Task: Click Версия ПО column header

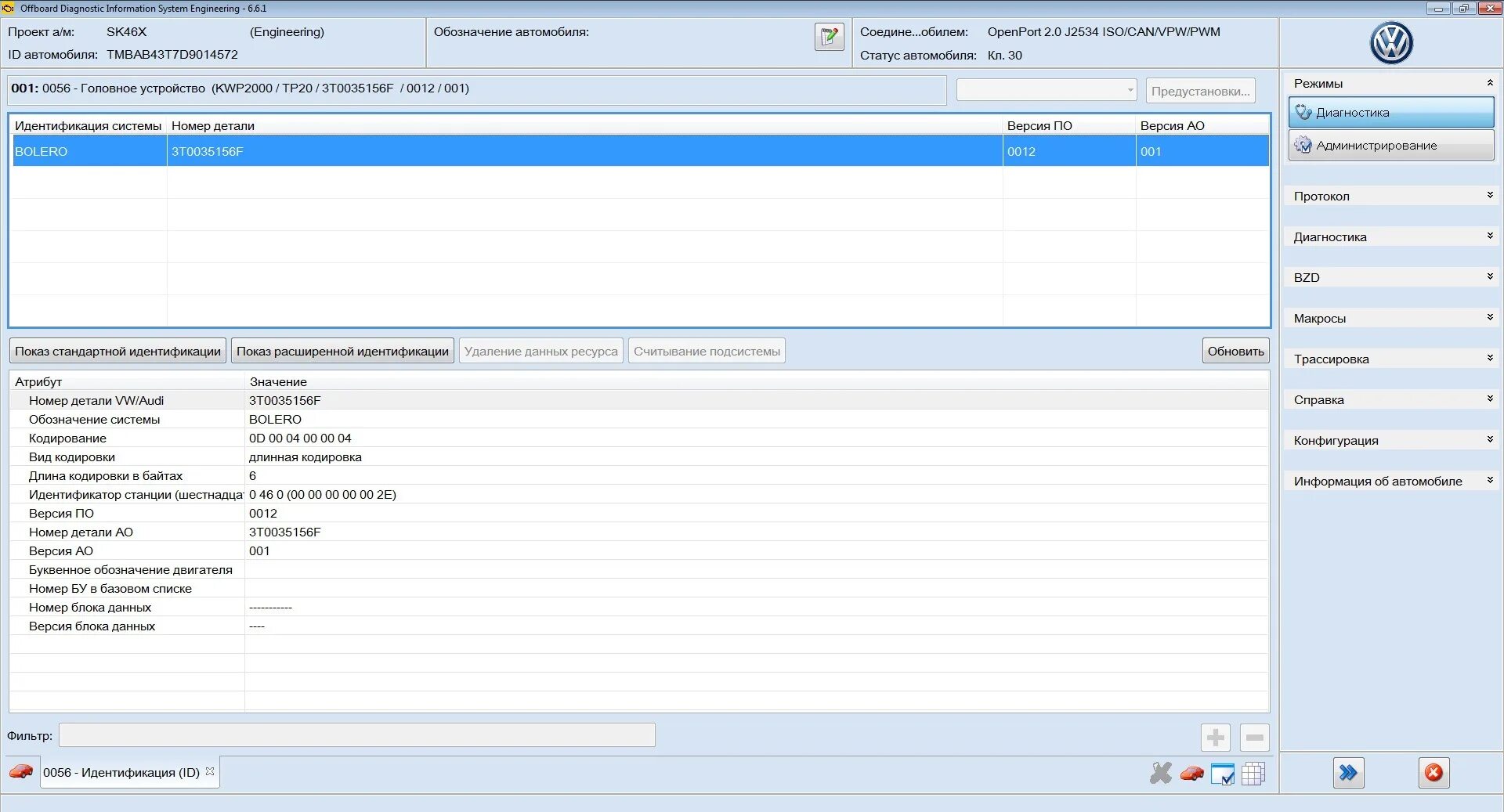Action: click(x=1069, y=125)
